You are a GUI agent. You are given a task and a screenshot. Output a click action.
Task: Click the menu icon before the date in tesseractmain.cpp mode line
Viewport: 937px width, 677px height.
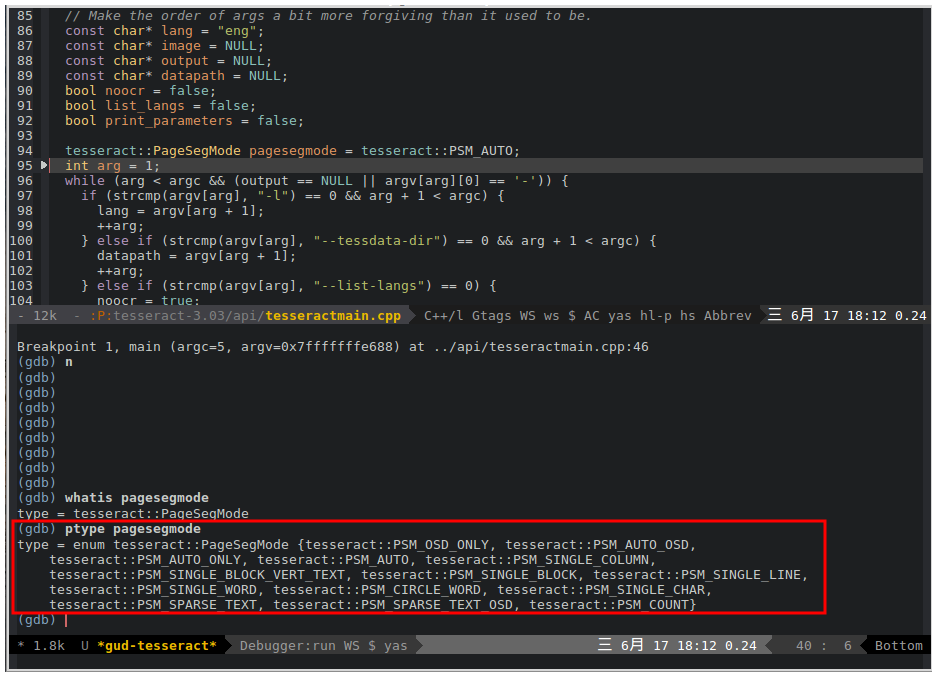coord(774,315)
